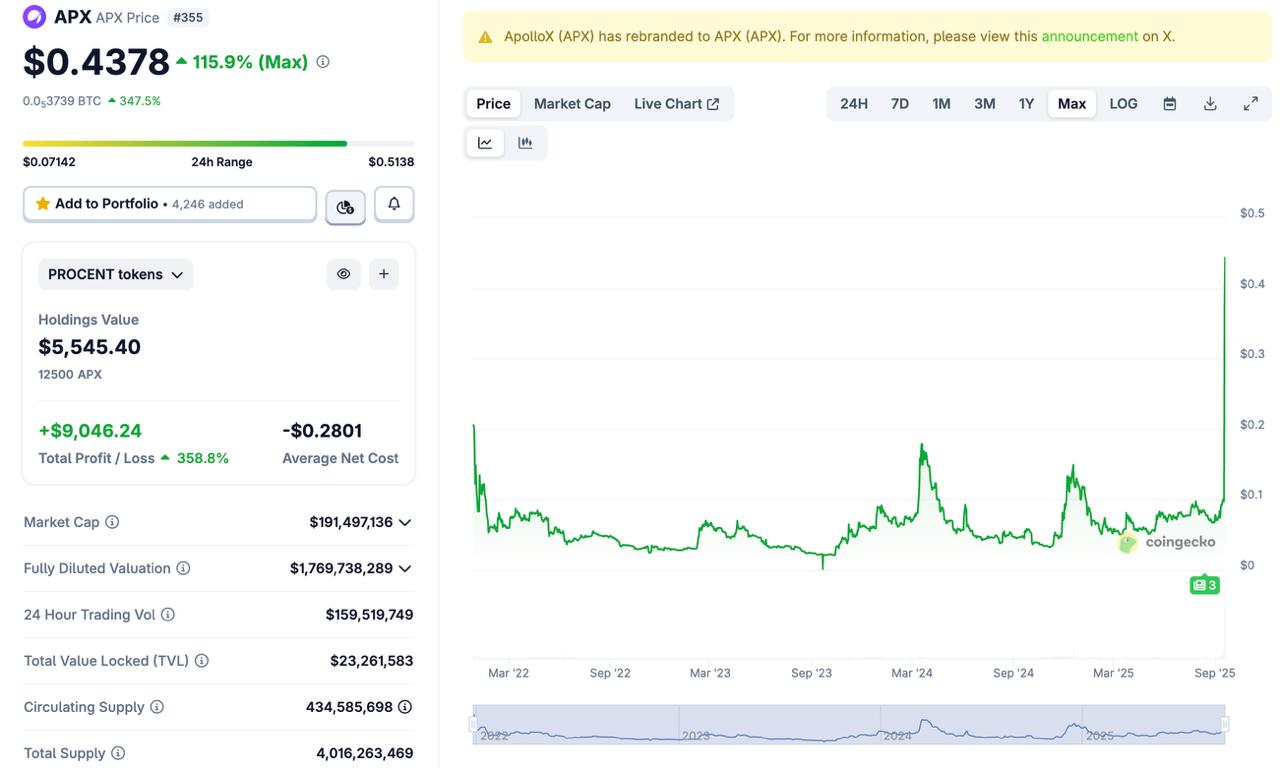The width and height of the screenshot is (1280, 768).
Task: Select 1Y time range
Action: tap(1026, 104)
